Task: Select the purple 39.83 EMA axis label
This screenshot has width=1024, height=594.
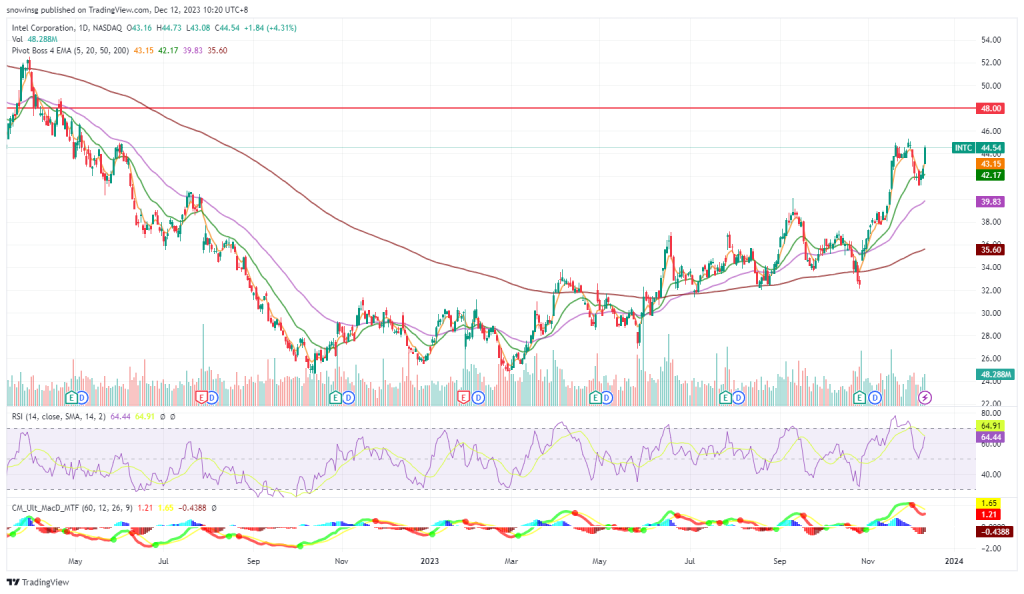Action: [990, 202]
